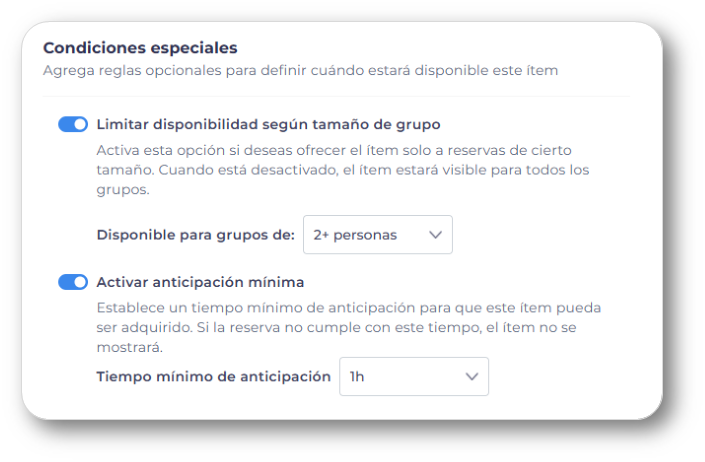Click the 'Agrega reglas opcionales' subtitle text
The height and width of the screenshot is (462, 705).
pyautogui.click(x=300, y=71)
